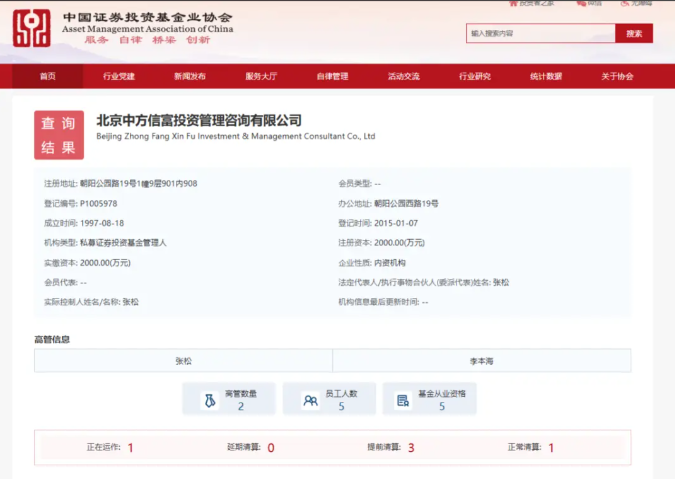This screenshot has width=675, height=479.
Task: Open the 关于协会 page
Action: [x=617, y=76]
